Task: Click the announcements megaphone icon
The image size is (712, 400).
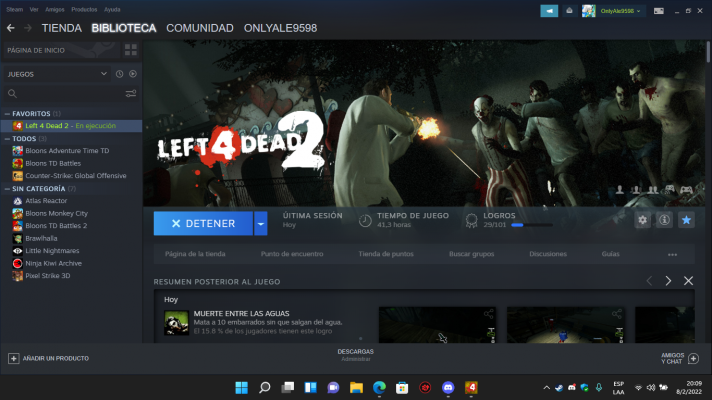Action: tap(549, 10)
